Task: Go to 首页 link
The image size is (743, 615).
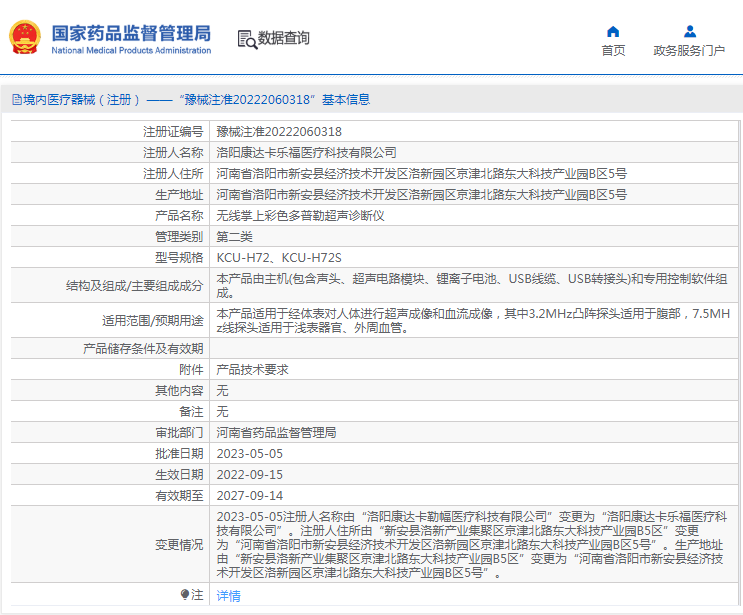Action: [x=613, y=50]
